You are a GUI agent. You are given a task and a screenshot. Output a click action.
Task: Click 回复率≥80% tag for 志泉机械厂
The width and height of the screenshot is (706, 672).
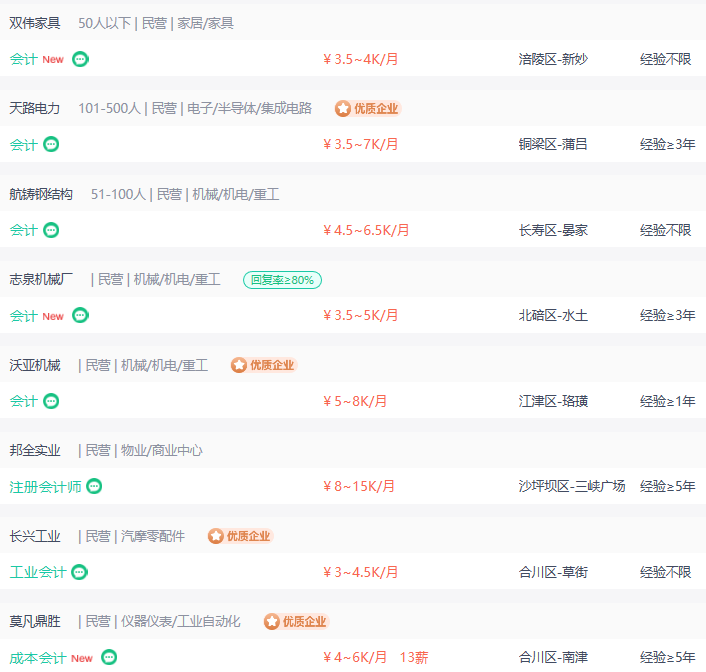(282, 280)
